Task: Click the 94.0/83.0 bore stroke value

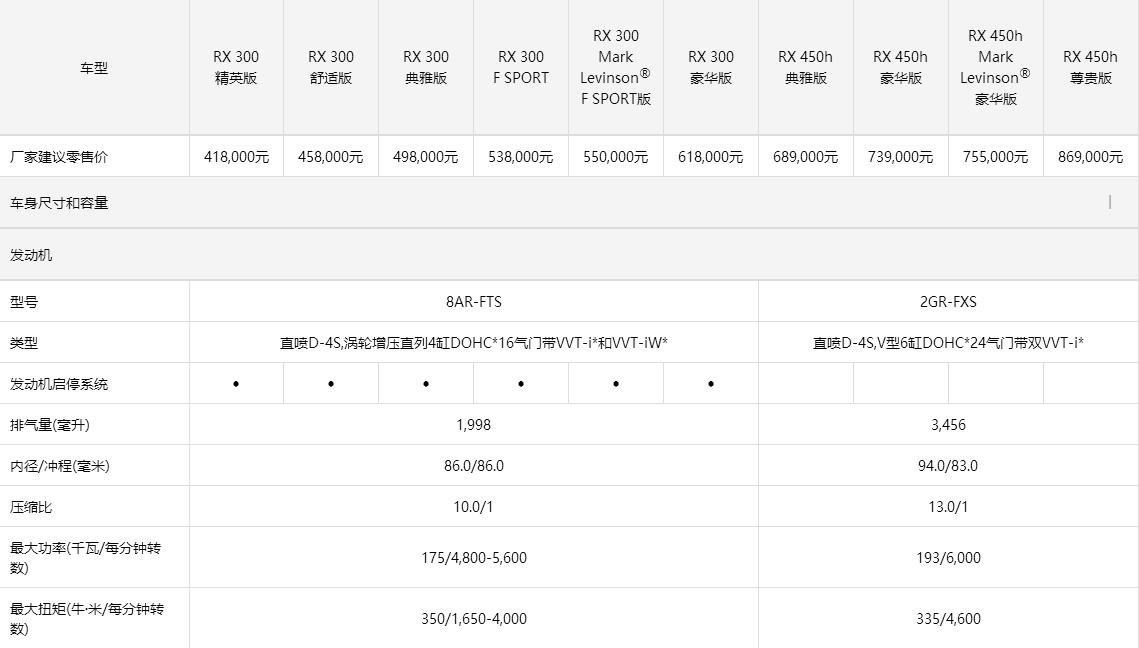Action: tap(948, 466)
